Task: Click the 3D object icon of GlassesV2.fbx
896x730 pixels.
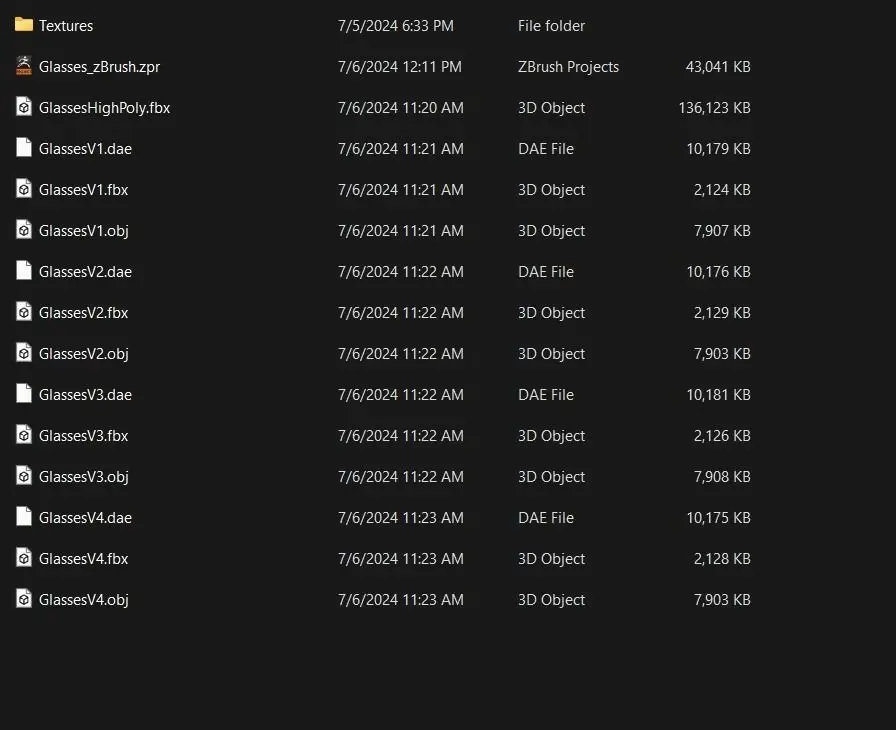Action: 24,312
